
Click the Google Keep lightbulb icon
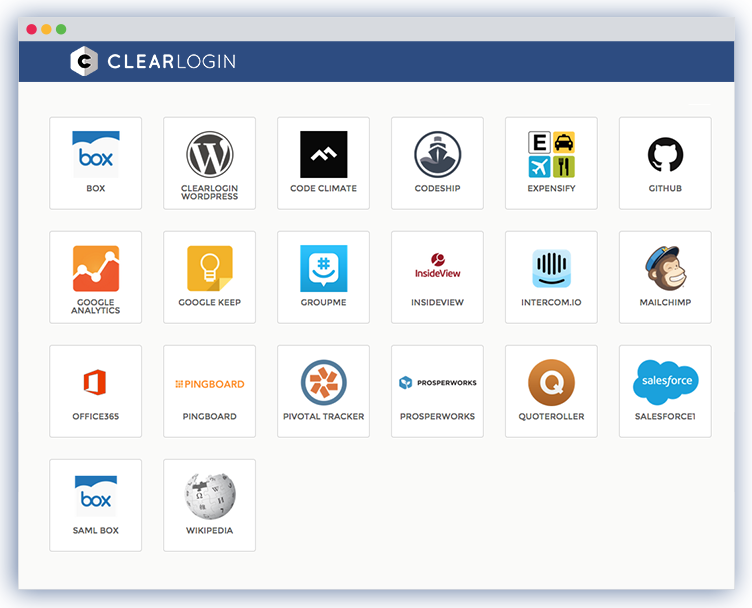click(x=210, y=268)
